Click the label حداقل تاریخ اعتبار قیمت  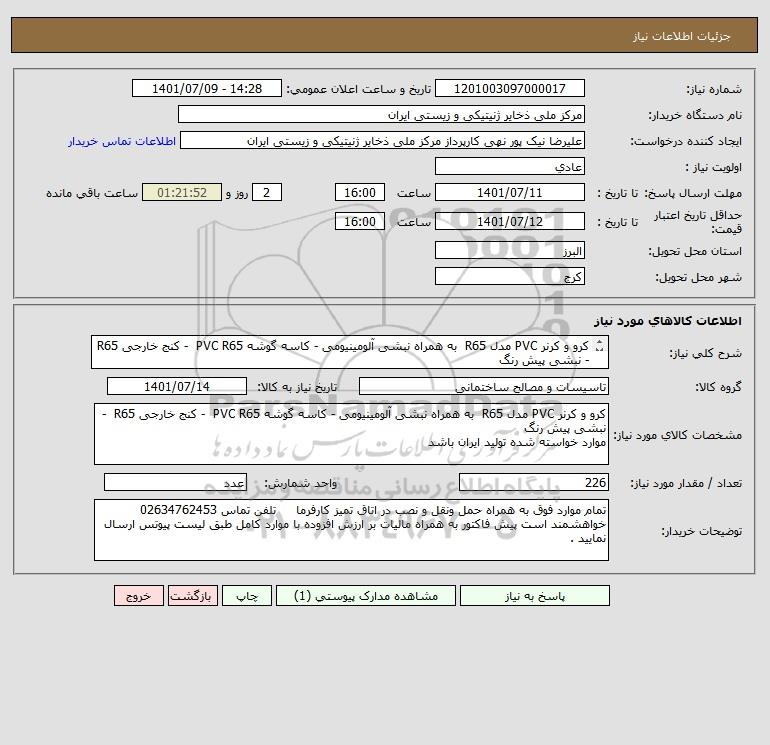(x=697, y=222)
